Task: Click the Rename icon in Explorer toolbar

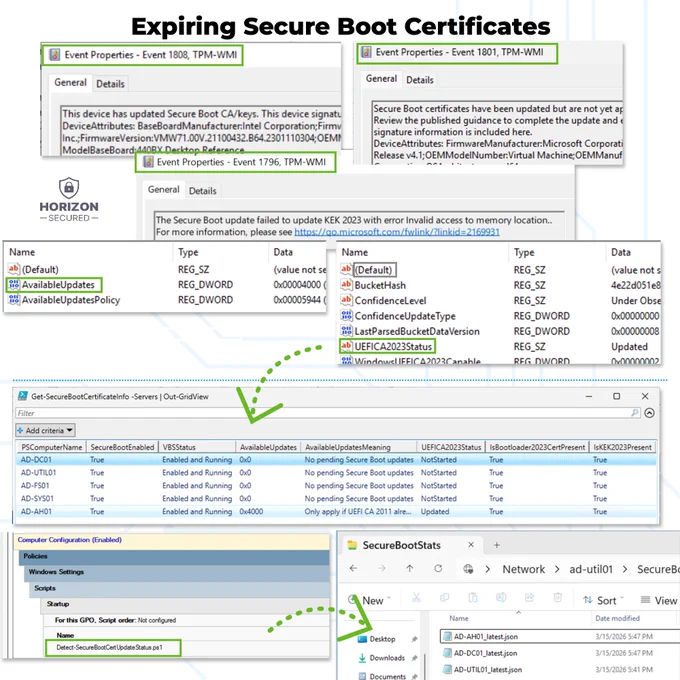Action: (x=501, y=598)
